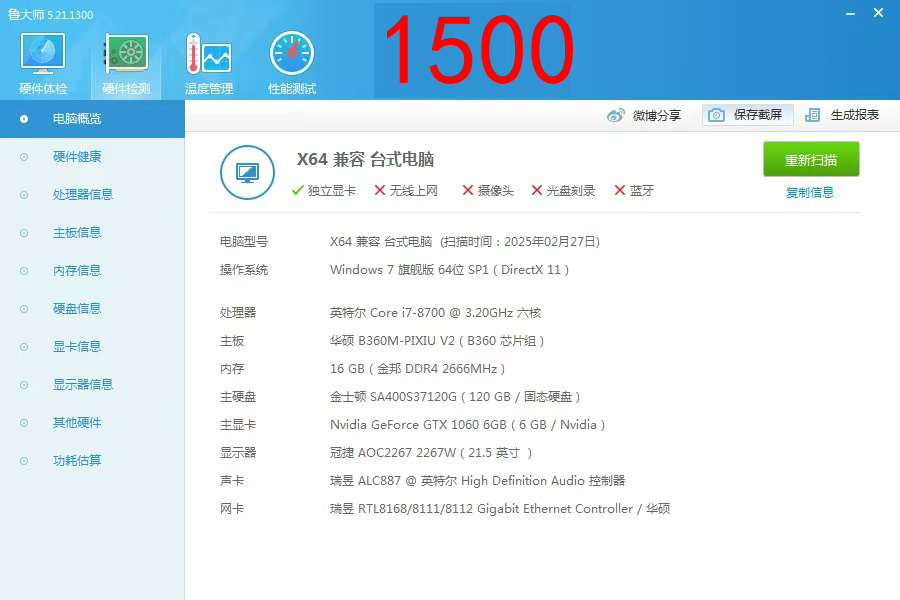Click the red X next to 光盘刻录
The width and height of the screenshot is (900, 600).
(x=537, y=190)
